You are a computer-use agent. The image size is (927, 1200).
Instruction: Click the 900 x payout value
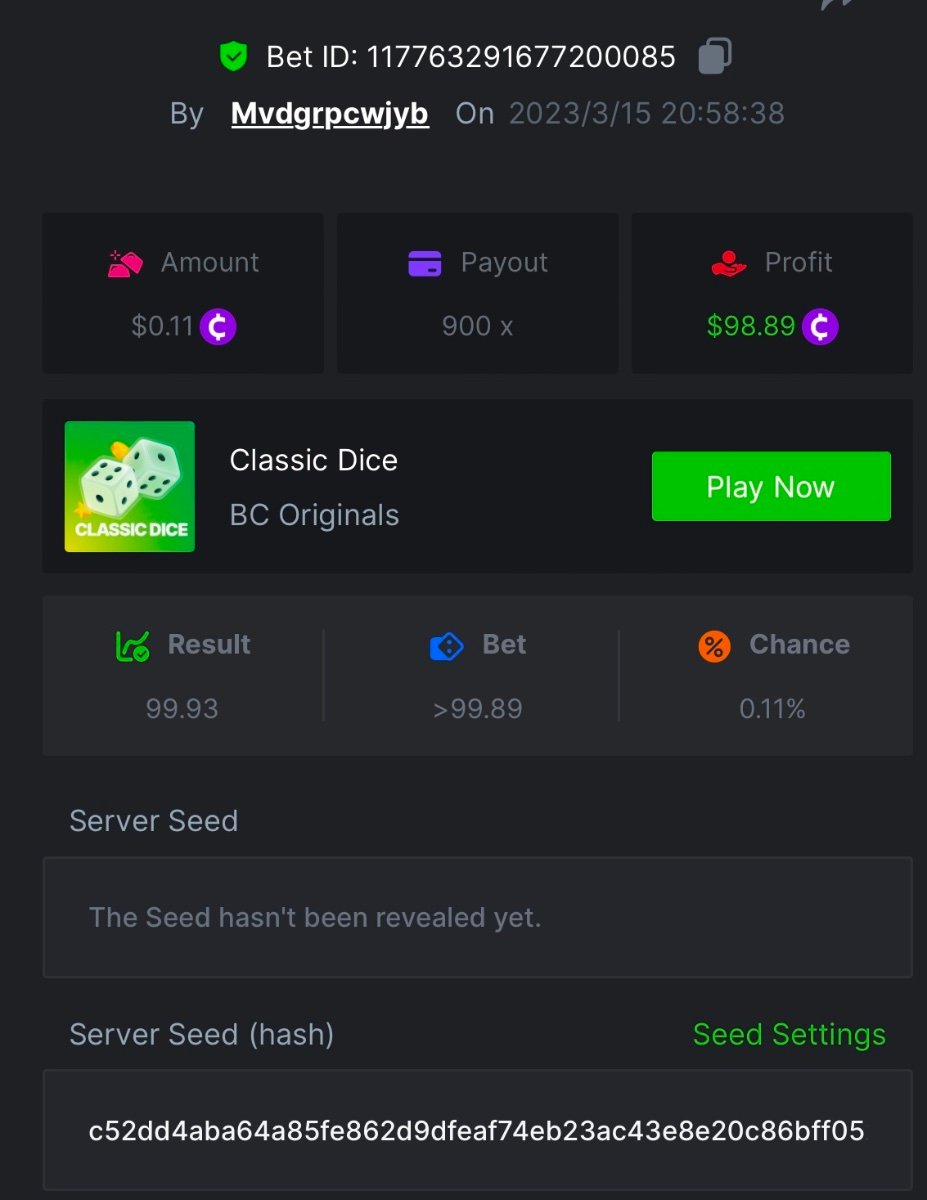(x=477, y=326)
